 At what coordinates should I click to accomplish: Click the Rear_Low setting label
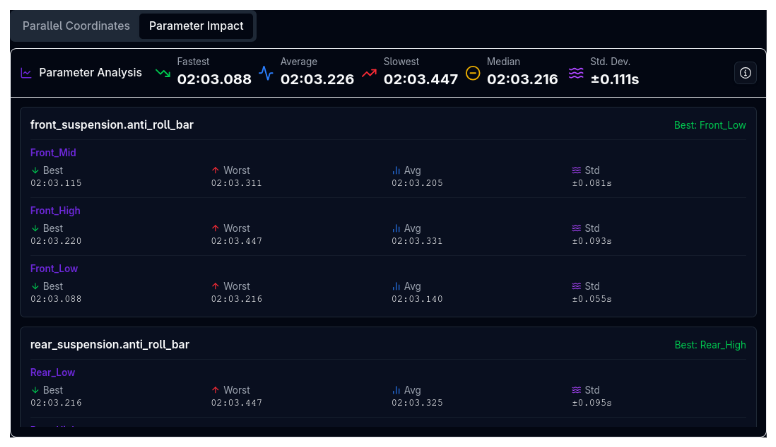tap(52, 373)
